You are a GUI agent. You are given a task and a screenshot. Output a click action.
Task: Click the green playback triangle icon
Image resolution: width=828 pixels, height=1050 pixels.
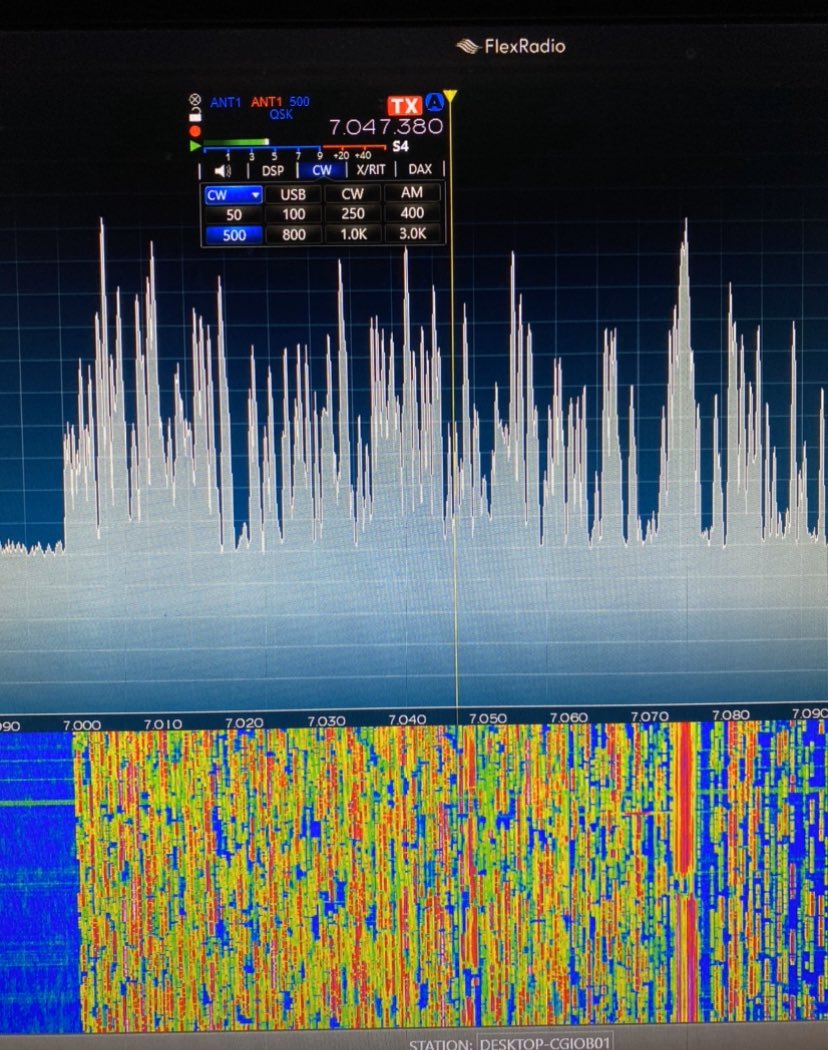[x=195, y=146]
